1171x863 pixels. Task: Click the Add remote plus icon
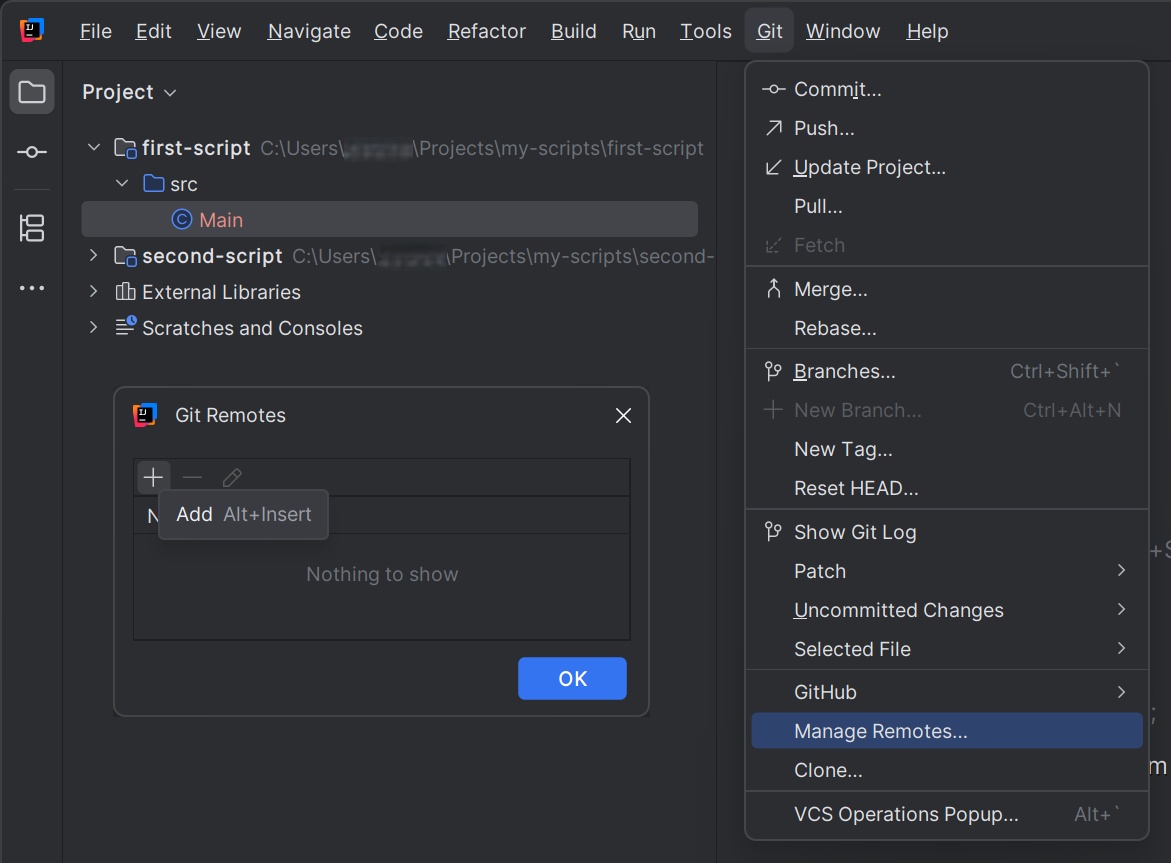click(x=153, y=477)
